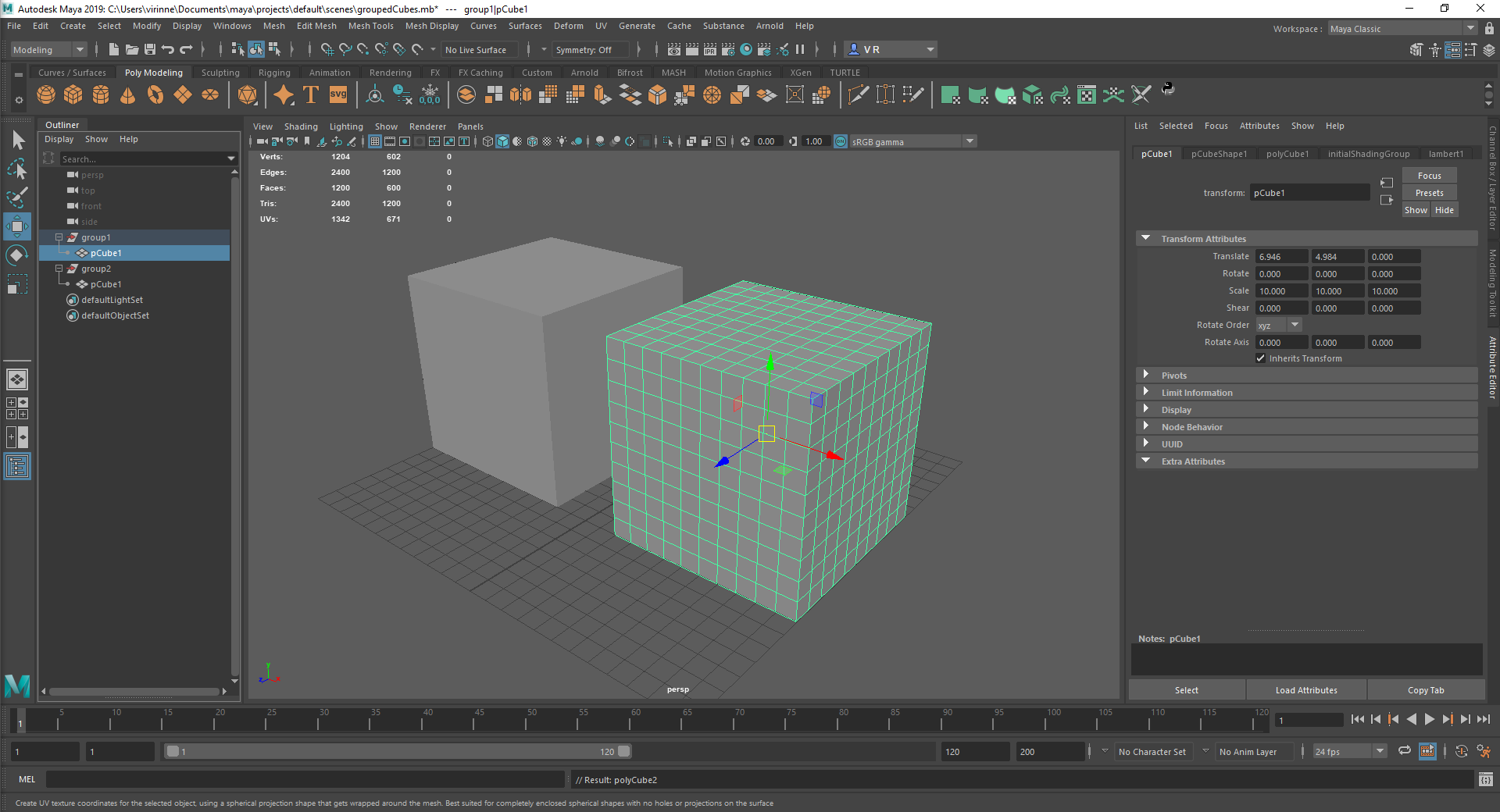1500x812 pixels.
Task: Collapse the group1 node in the Outliner
Action: [59, 237]
